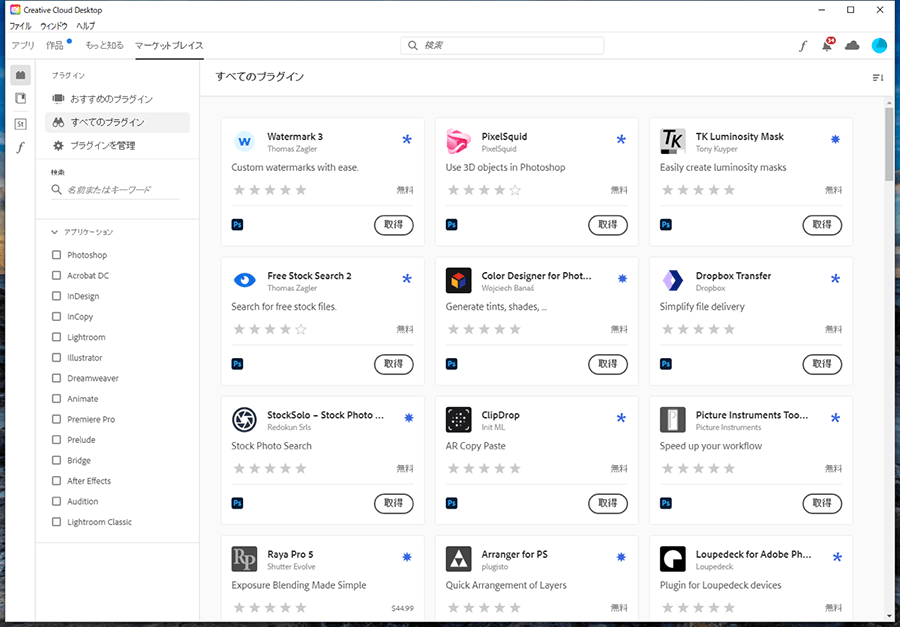Click the Loupedeck plugin icon
Image resolution: width=900 pixels, height=627 pixels.
pos(673,559)
